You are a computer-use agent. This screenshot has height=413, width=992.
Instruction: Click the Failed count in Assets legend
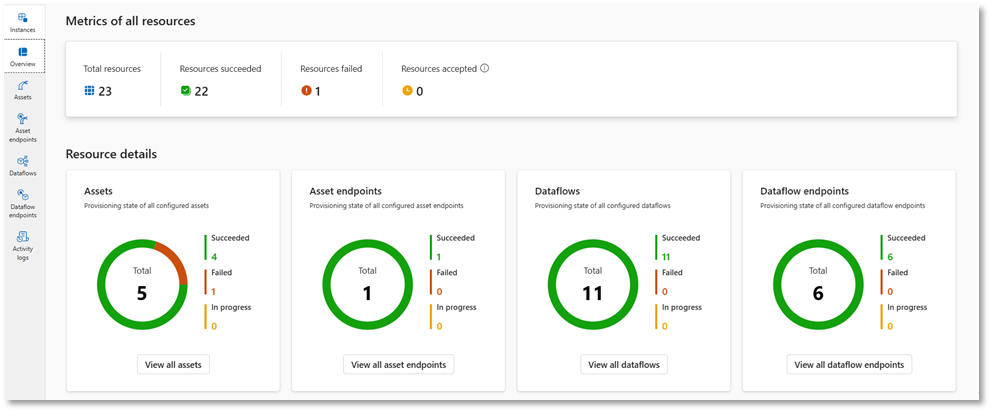213,292
